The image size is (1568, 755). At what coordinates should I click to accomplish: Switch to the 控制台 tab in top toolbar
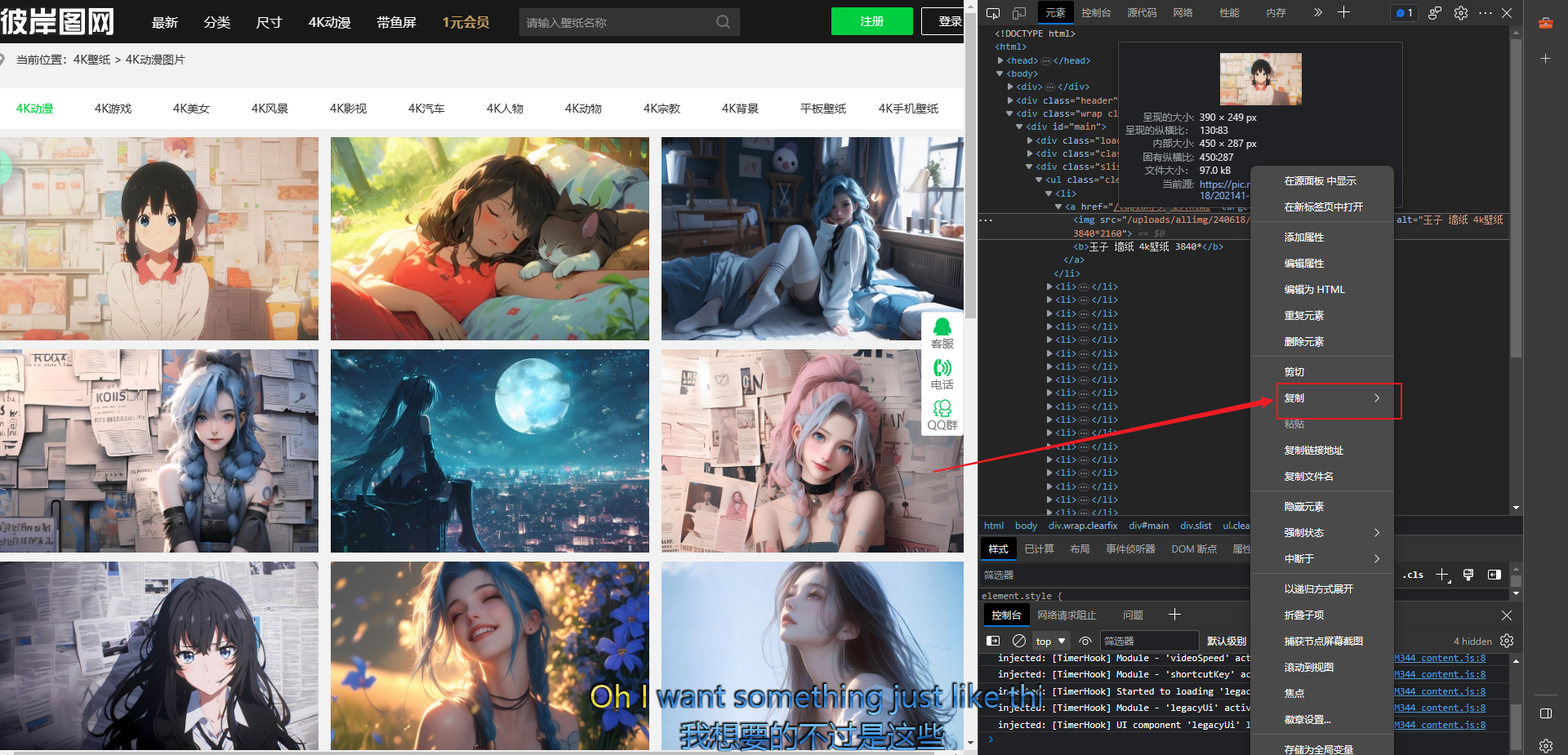1096,13
